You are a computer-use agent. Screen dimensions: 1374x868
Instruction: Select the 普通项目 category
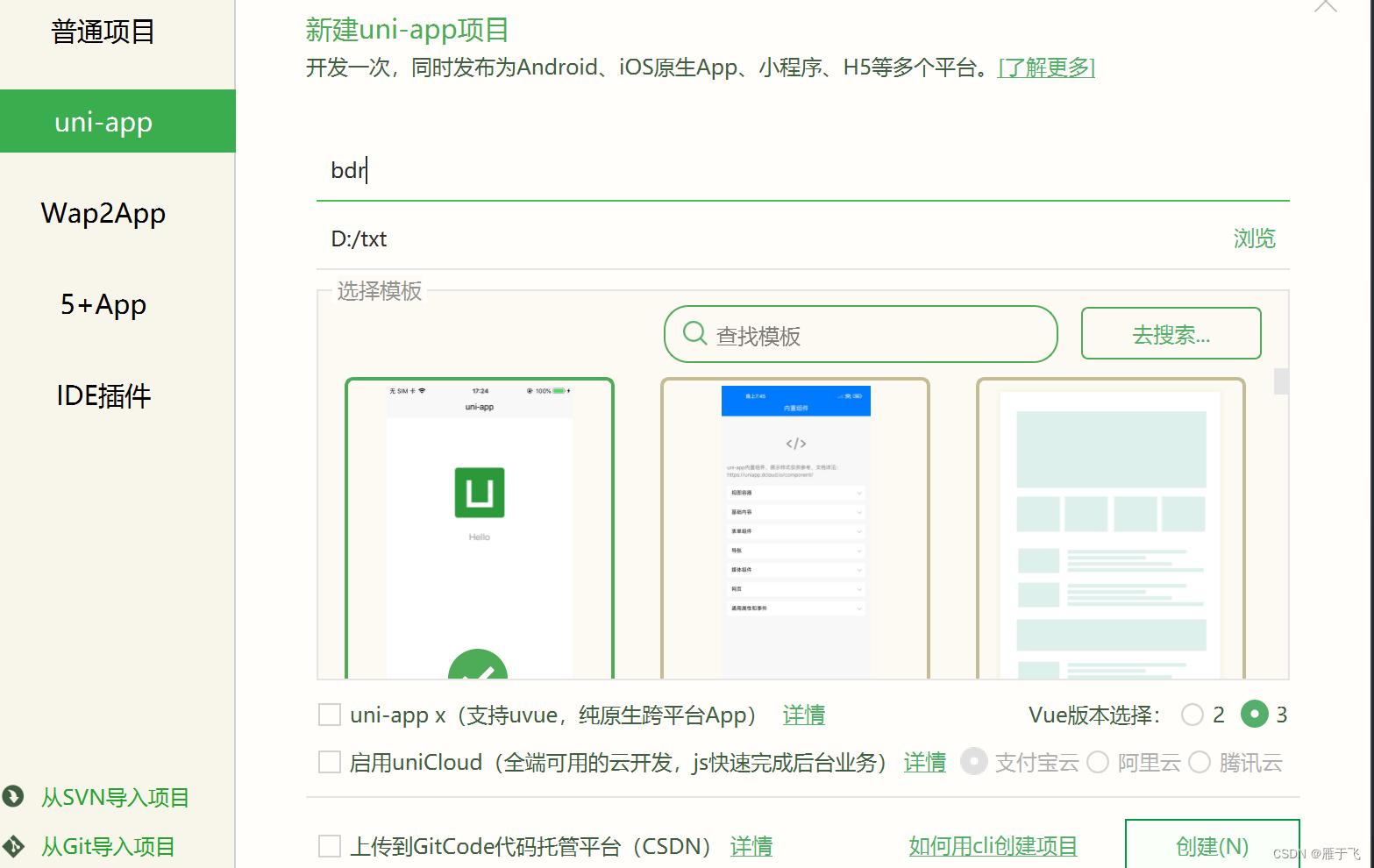coord(103,32)
